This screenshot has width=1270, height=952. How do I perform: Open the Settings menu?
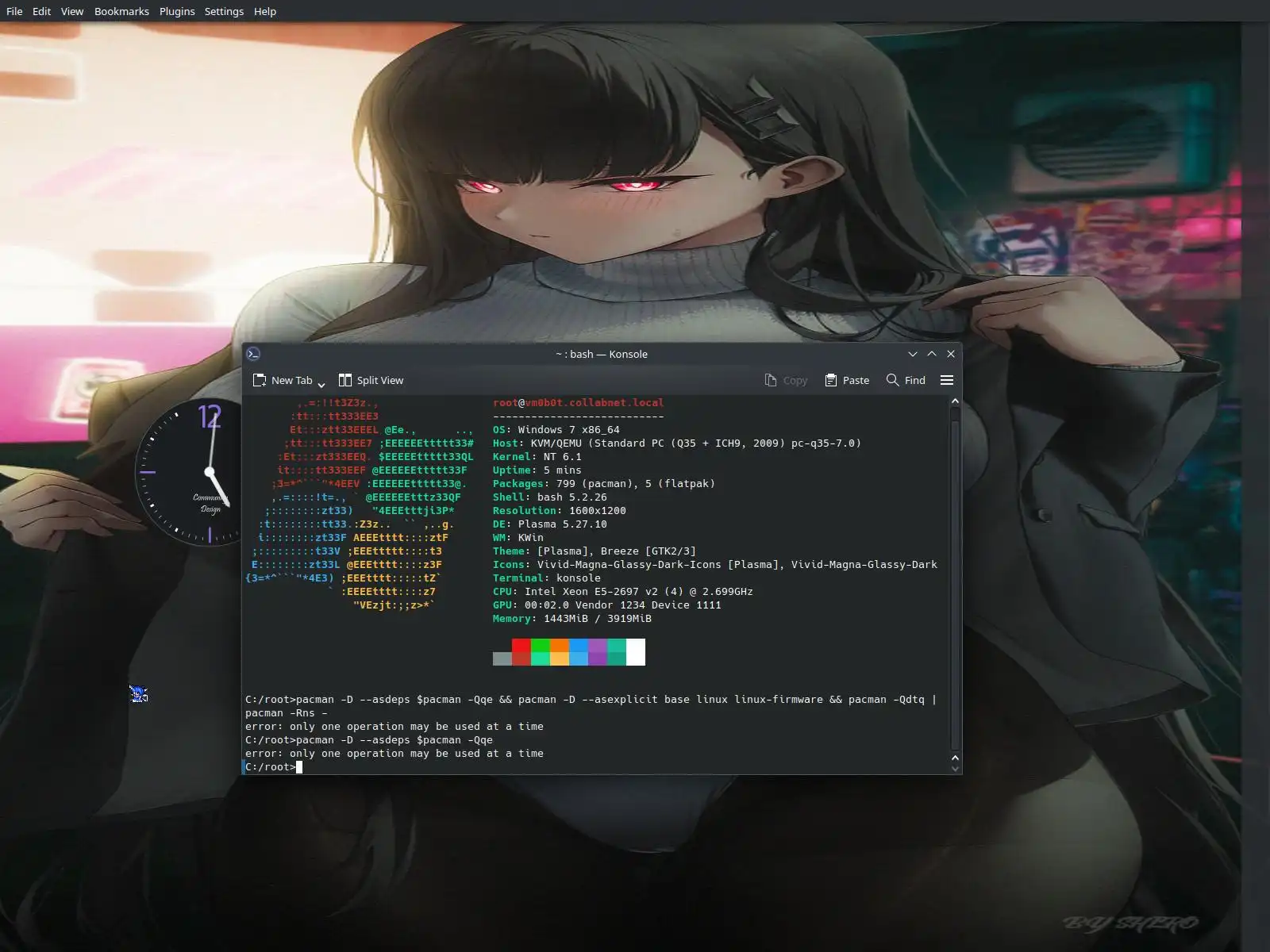[x=224, y=11]
